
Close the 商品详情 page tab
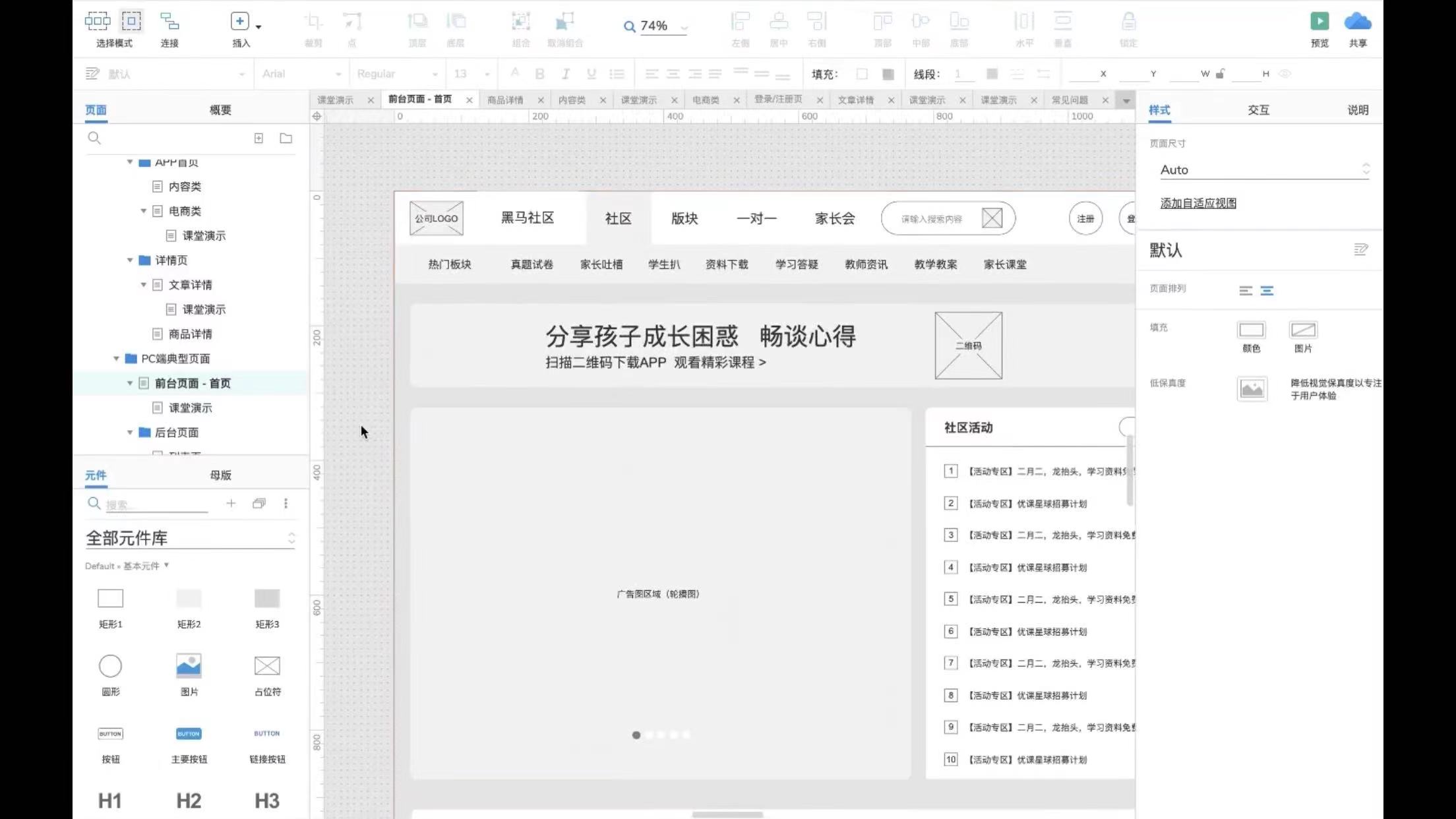541,100
